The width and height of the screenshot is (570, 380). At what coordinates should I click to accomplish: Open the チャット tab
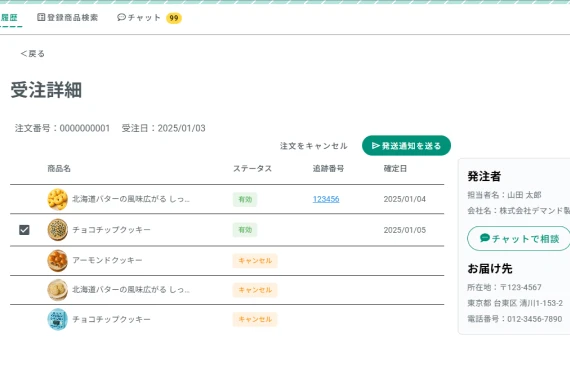point(139,17)
